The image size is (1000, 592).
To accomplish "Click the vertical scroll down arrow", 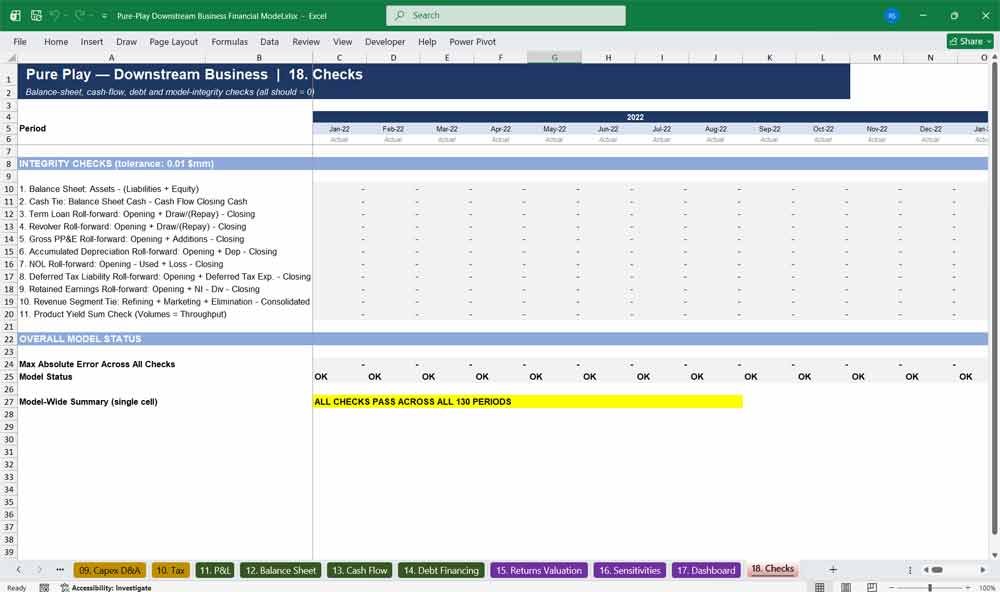I will click(x=994, y=555).
